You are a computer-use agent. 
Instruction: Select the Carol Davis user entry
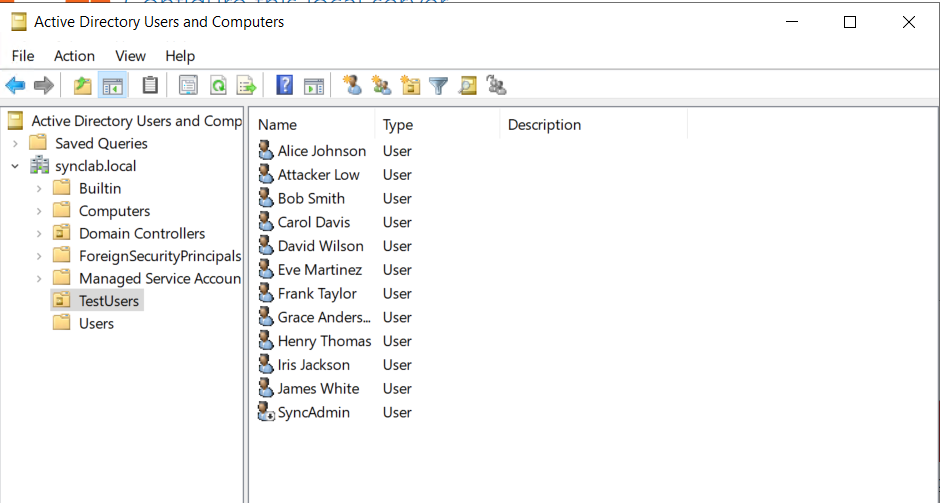tap(314, 222)
